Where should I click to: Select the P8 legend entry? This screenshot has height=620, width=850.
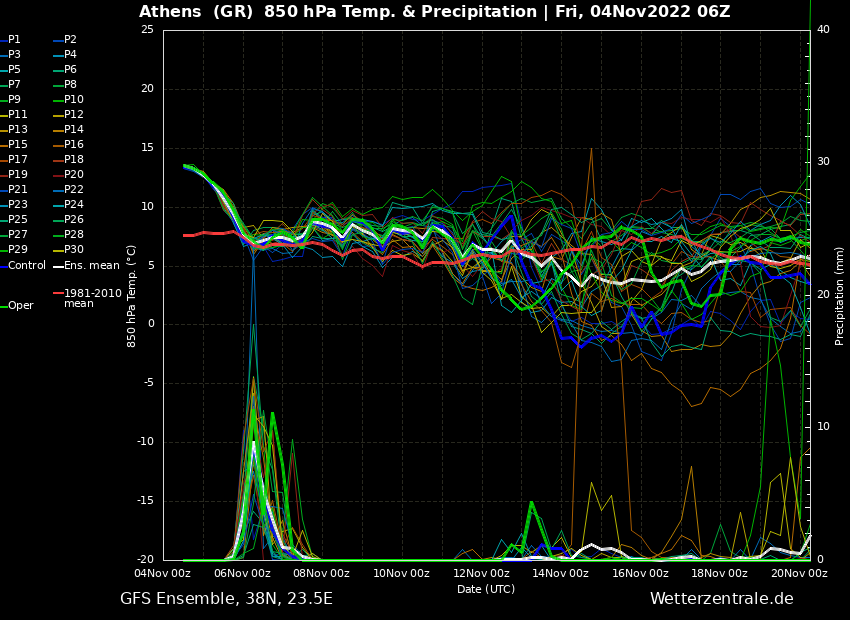click(x=65, y=85)
